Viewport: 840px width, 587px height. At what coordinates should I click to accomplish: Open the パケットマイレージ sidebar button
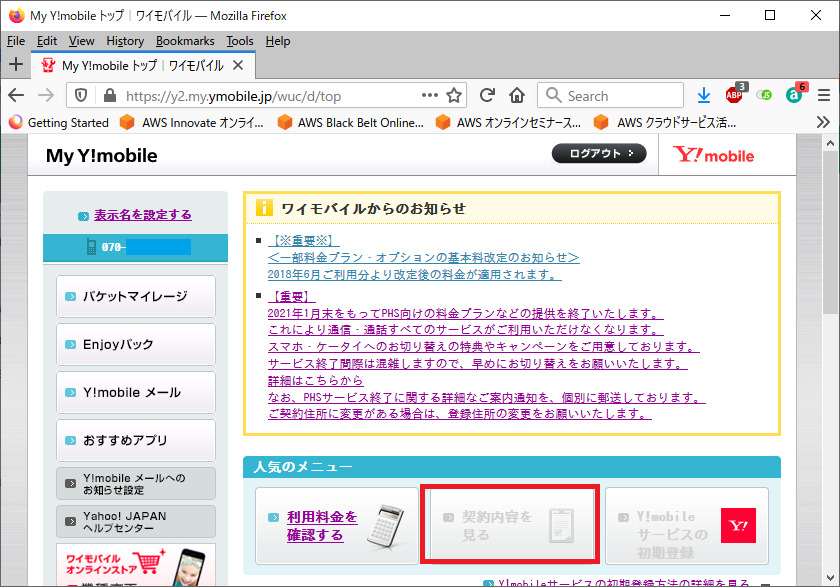point(136,296)
